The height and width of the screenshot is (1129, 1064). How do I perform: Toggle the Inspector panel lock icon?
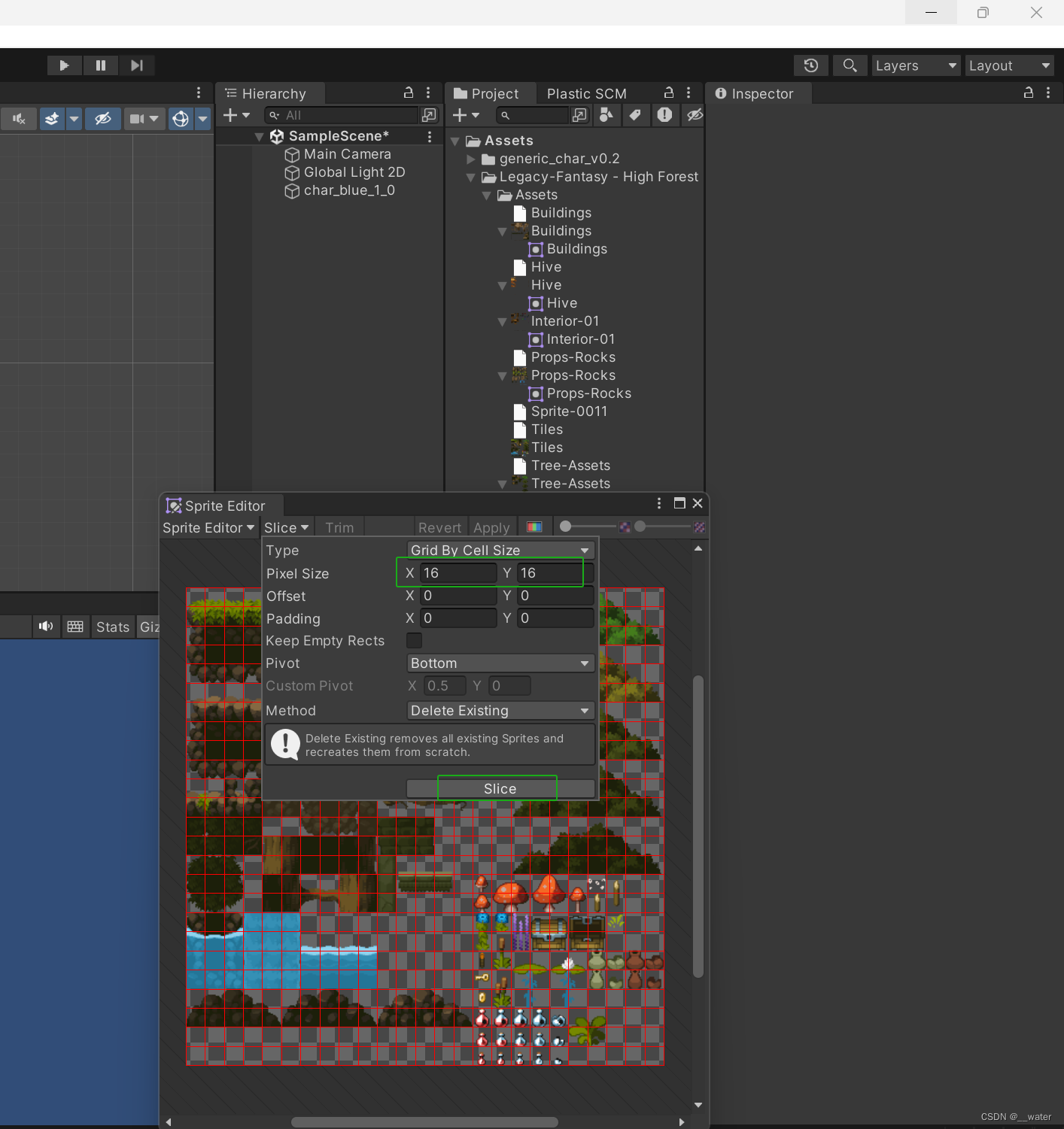click(x=1028, y=93)
